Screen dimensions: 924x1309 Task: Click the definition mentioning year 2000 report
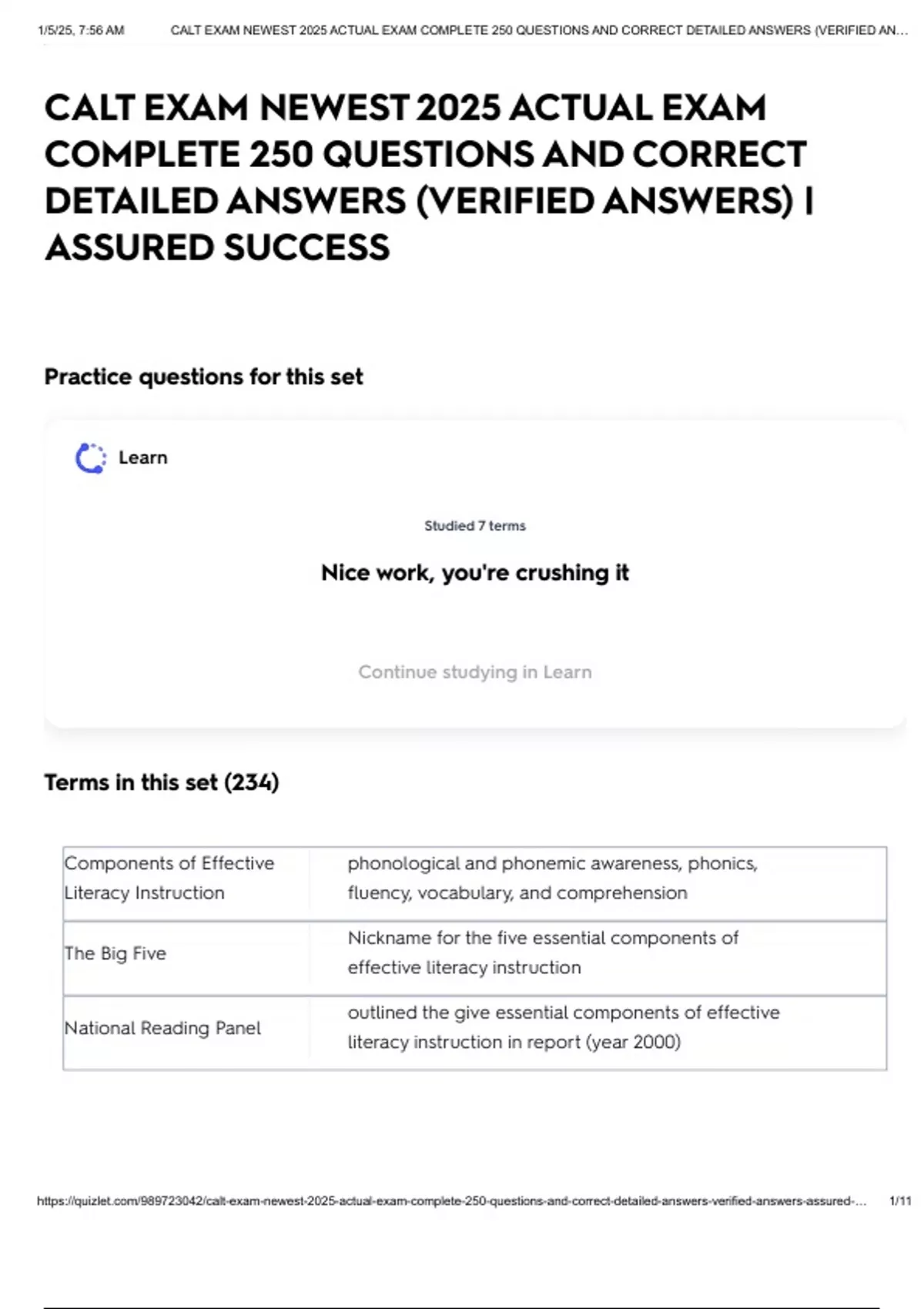(x=563, y=1027)
